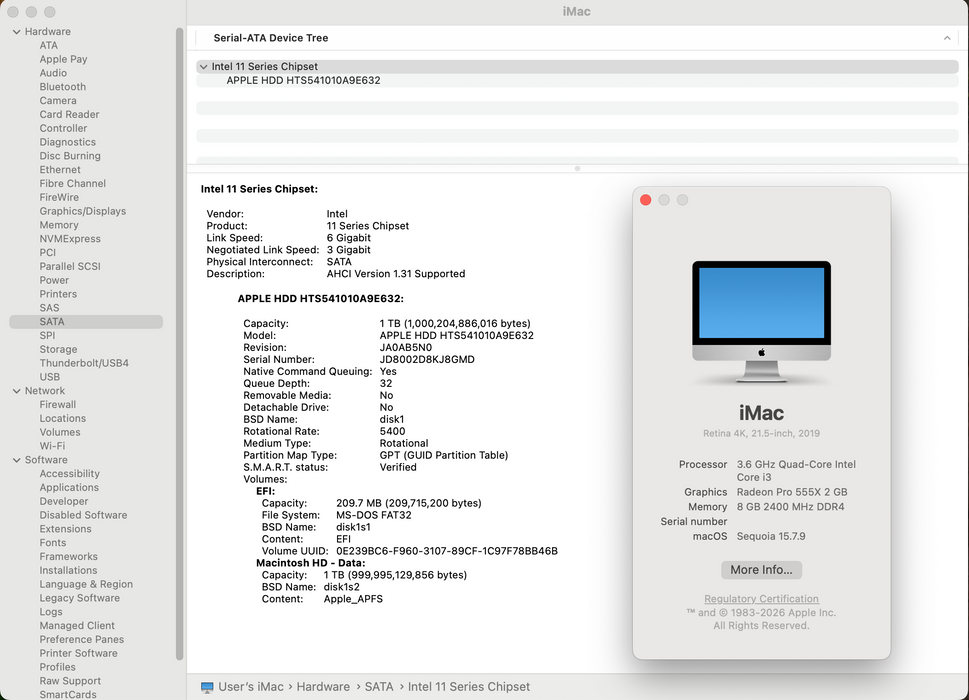Open Volumes under Network

click(x=60, y=432)
